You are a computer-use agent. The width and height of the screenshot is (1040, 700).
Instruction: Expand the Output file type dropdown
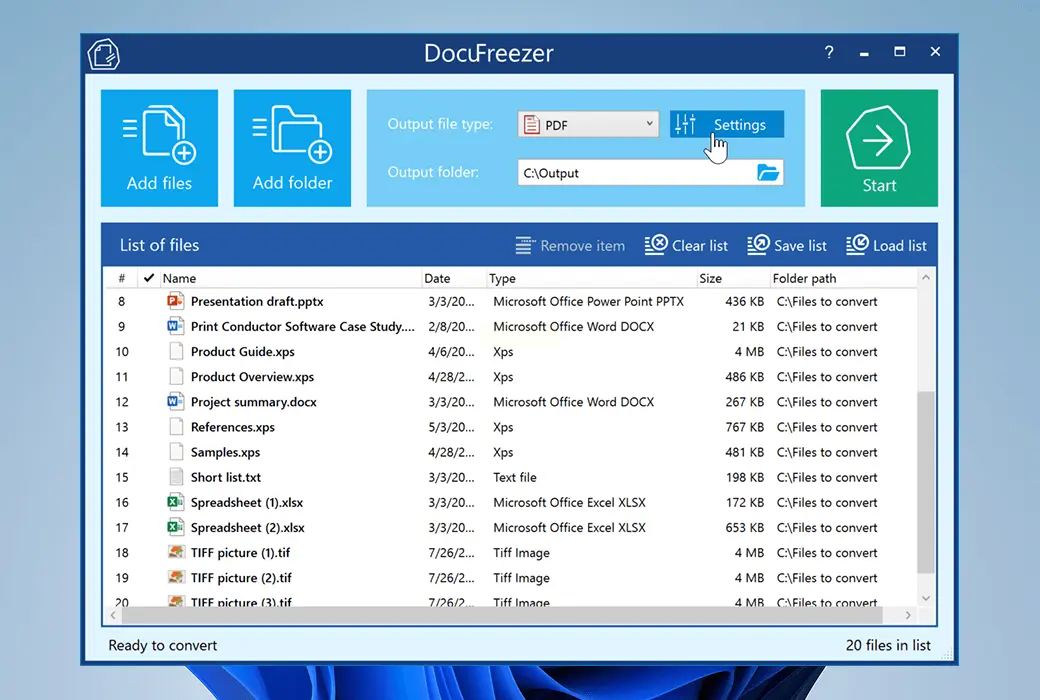(649, 125)
